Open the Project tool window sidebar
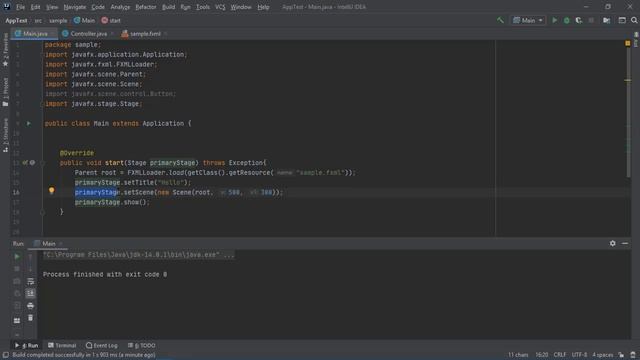This screenshot has height=360, width=640. click(5, 92)
